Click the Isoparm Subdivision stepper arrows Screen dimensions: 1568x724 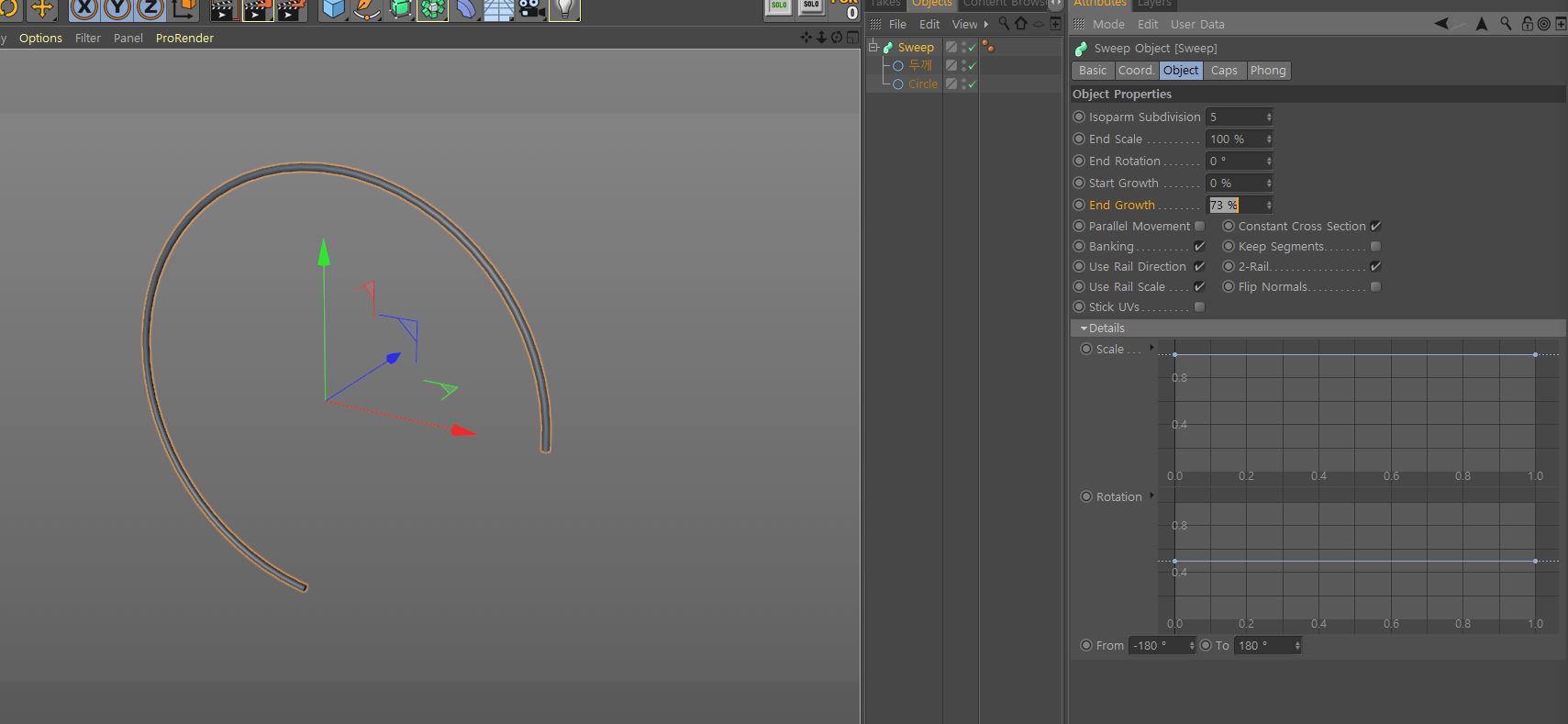click(1269, 117)
